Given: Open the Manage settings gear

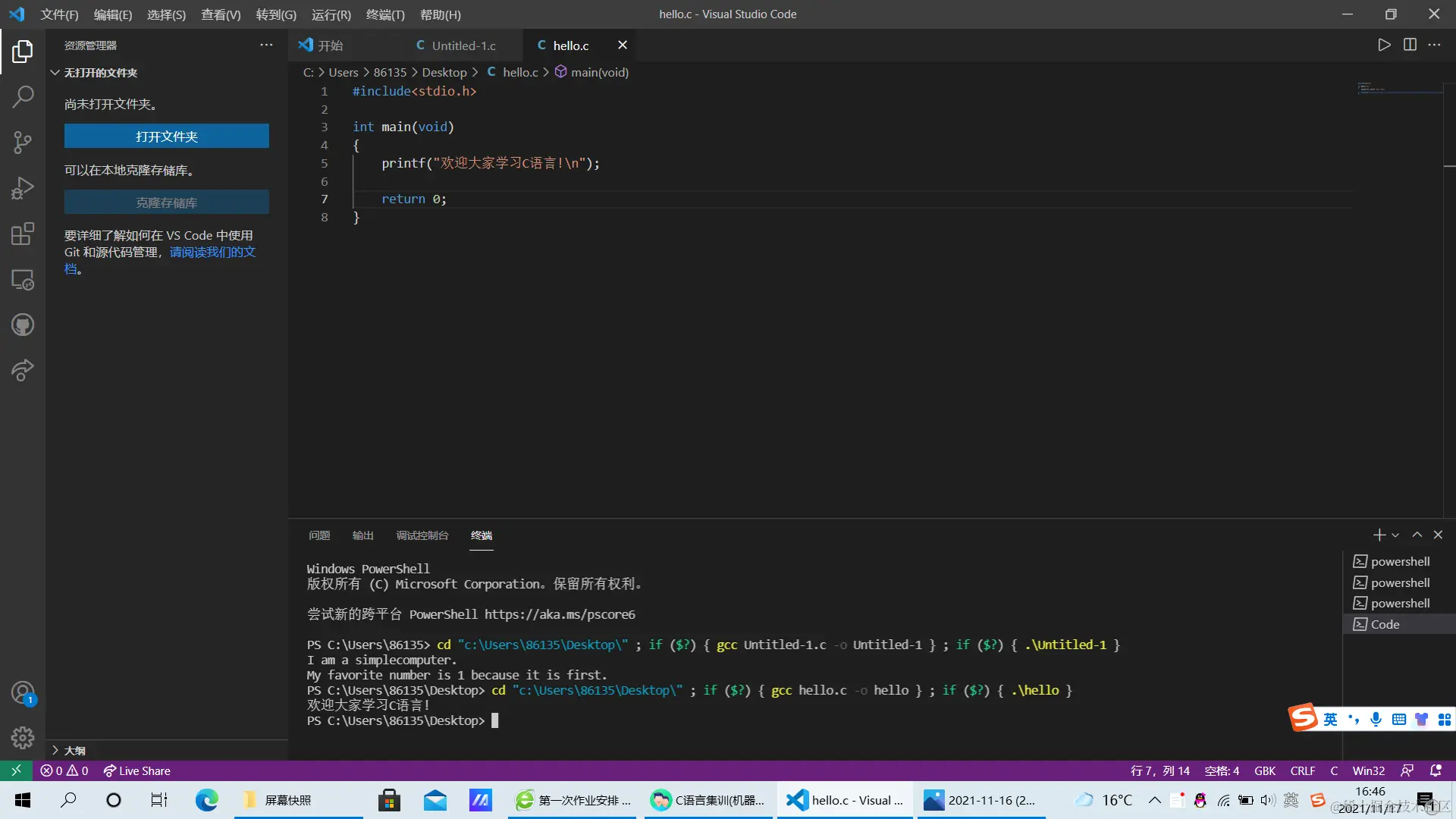Looking at the screenshot, I should pyautogui.click(x=23, y=737).
